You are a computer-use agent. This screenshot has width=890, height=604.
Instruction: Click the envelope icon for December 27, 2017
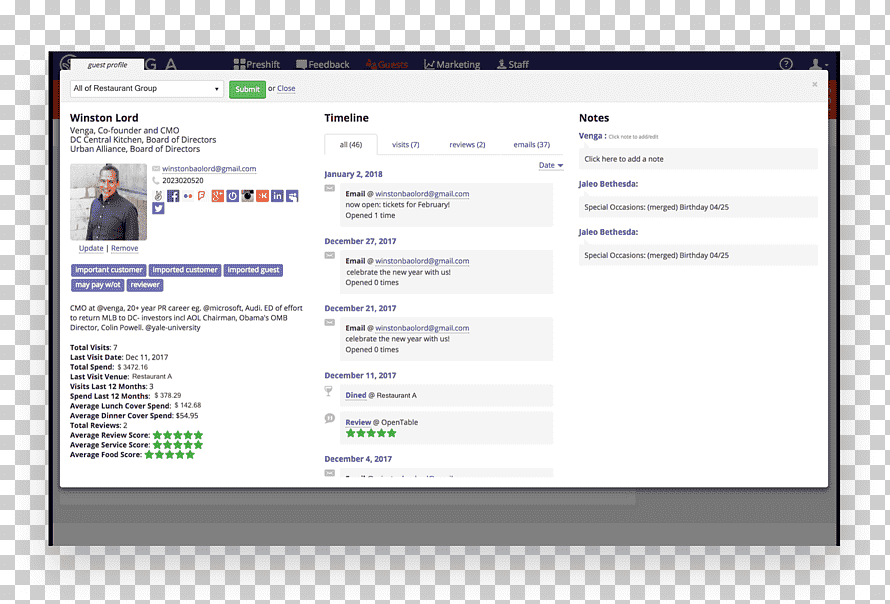pyautogui.click(x=330, y=255)
